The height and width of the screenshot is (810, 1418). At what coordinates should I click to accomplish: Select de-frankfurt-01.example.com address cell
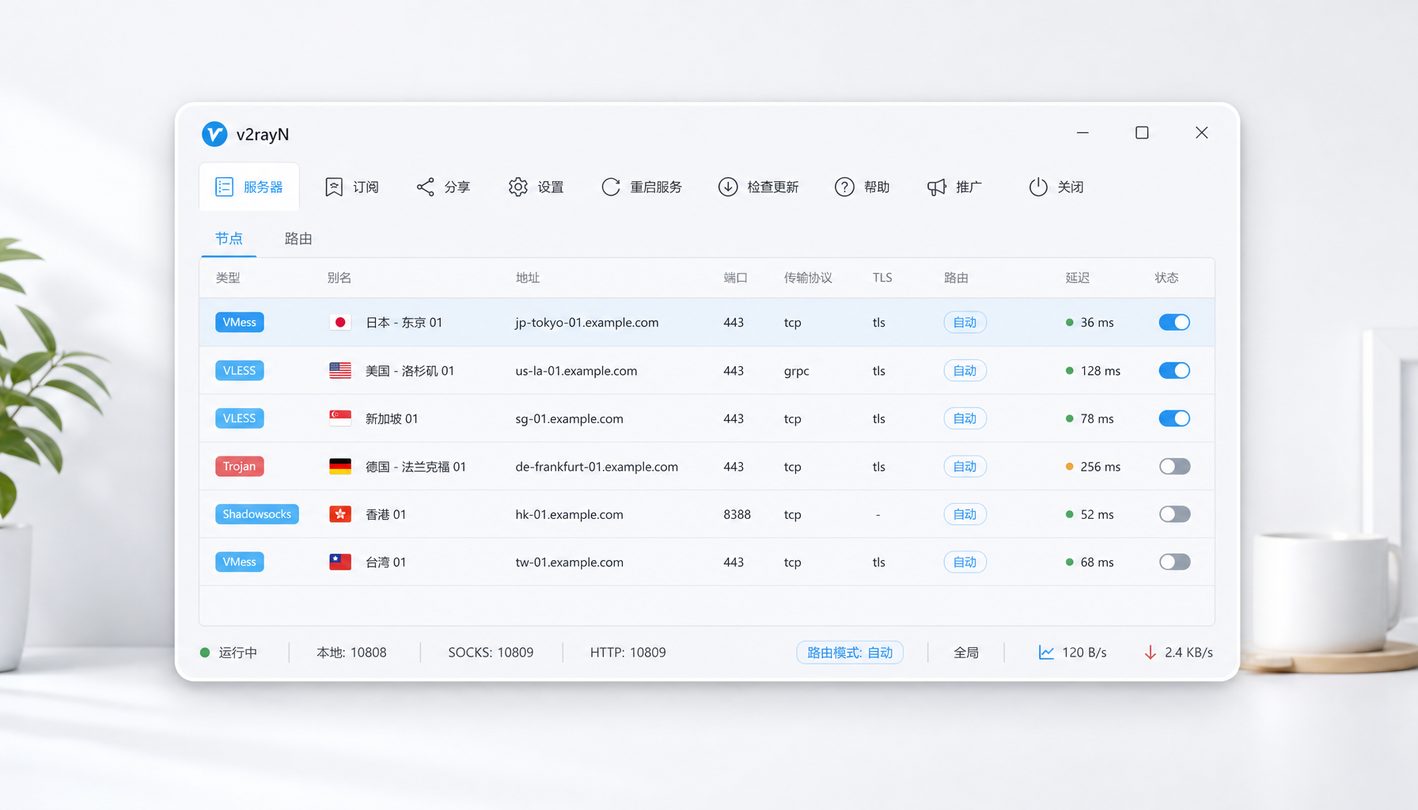[x=597, y=466]
